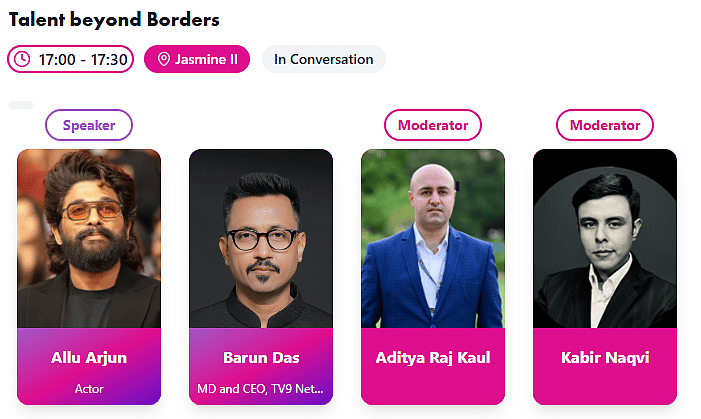This screenshot has width=701, height=419.
Task: Click the Kabir Naqvi name label
Action: (x=604, y=358)
